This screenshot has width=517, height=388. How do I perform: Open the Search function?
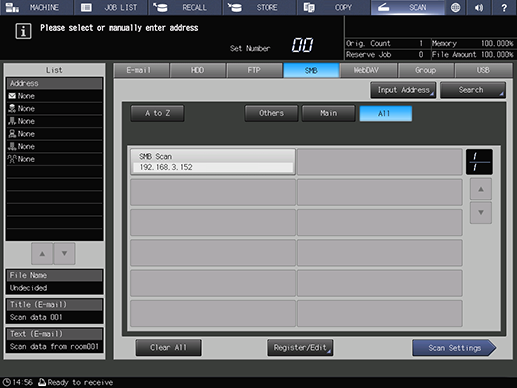[x=473, y=90]
